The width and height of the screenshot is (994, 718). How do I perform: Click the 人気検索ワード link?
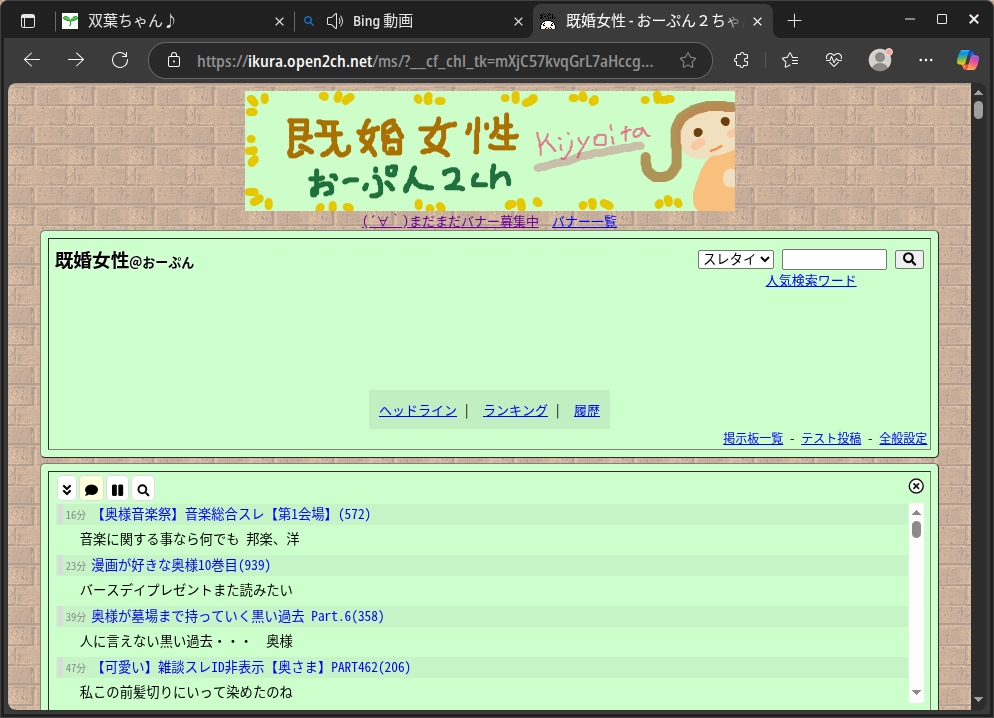(811, 281)
